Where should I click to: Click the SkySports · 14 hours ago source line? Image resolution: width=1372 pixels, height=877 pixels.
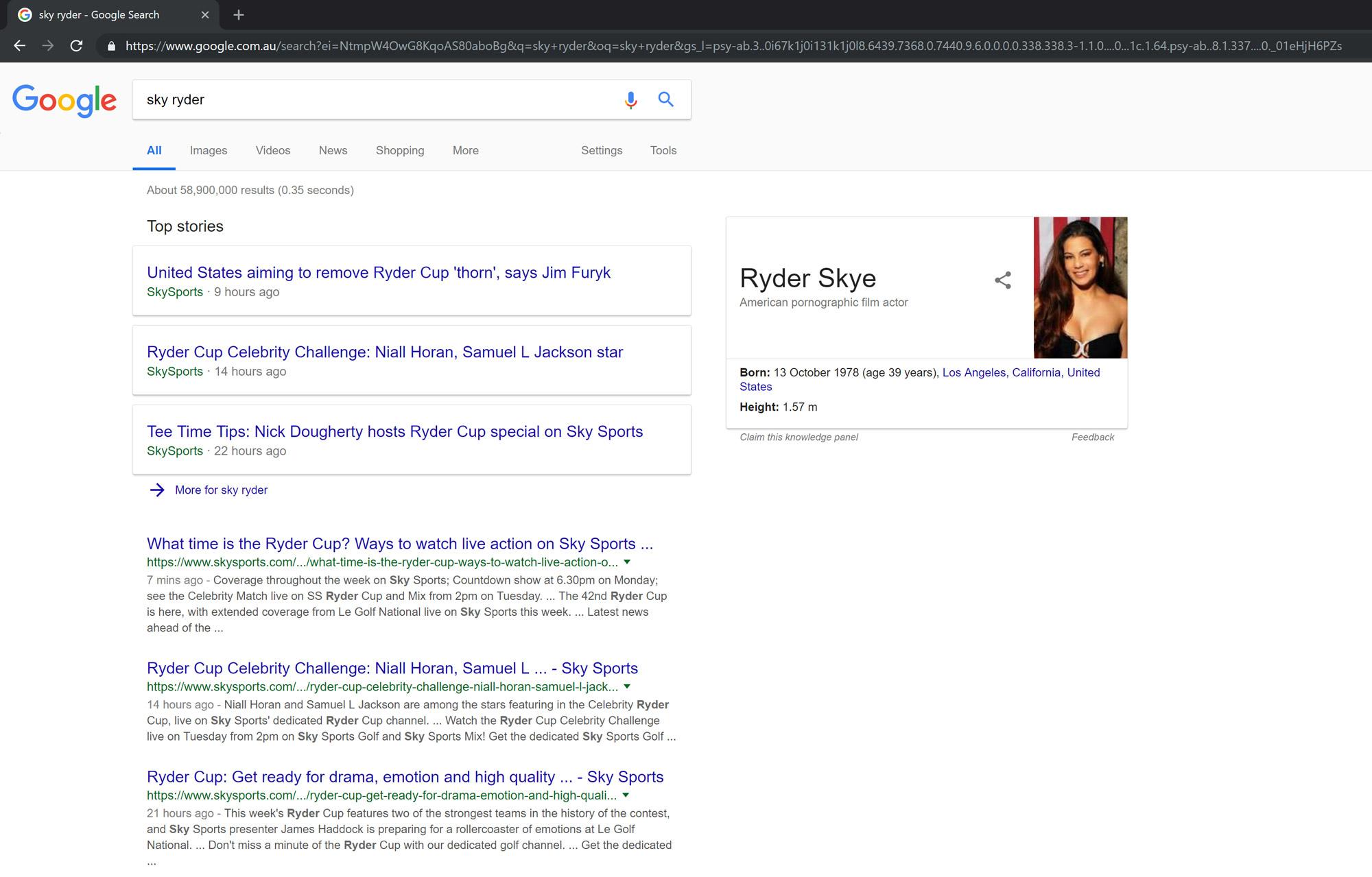pyautogui.click(x=216, y=372)
